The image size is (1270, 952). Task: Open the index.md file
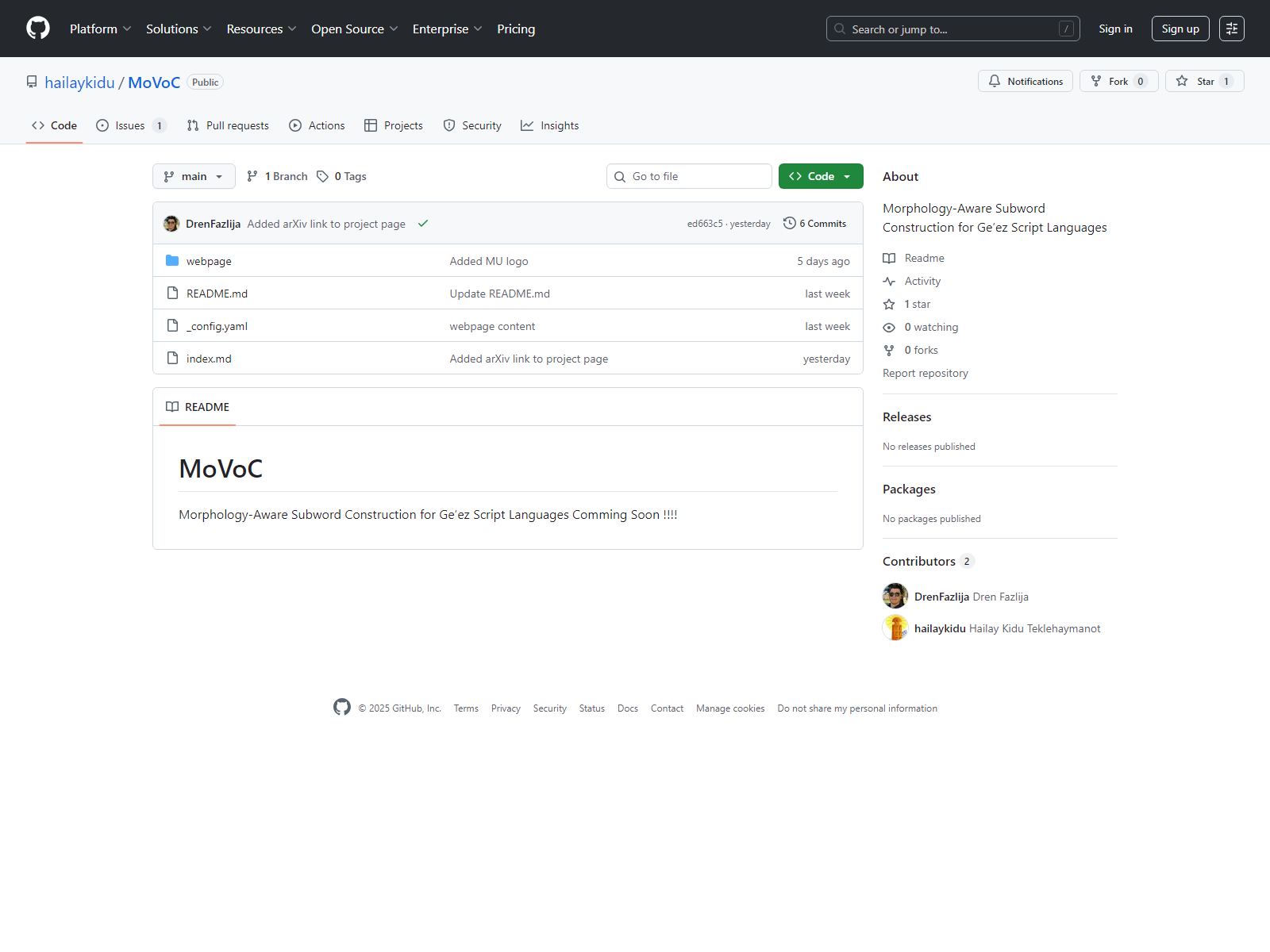coord(209,359)
